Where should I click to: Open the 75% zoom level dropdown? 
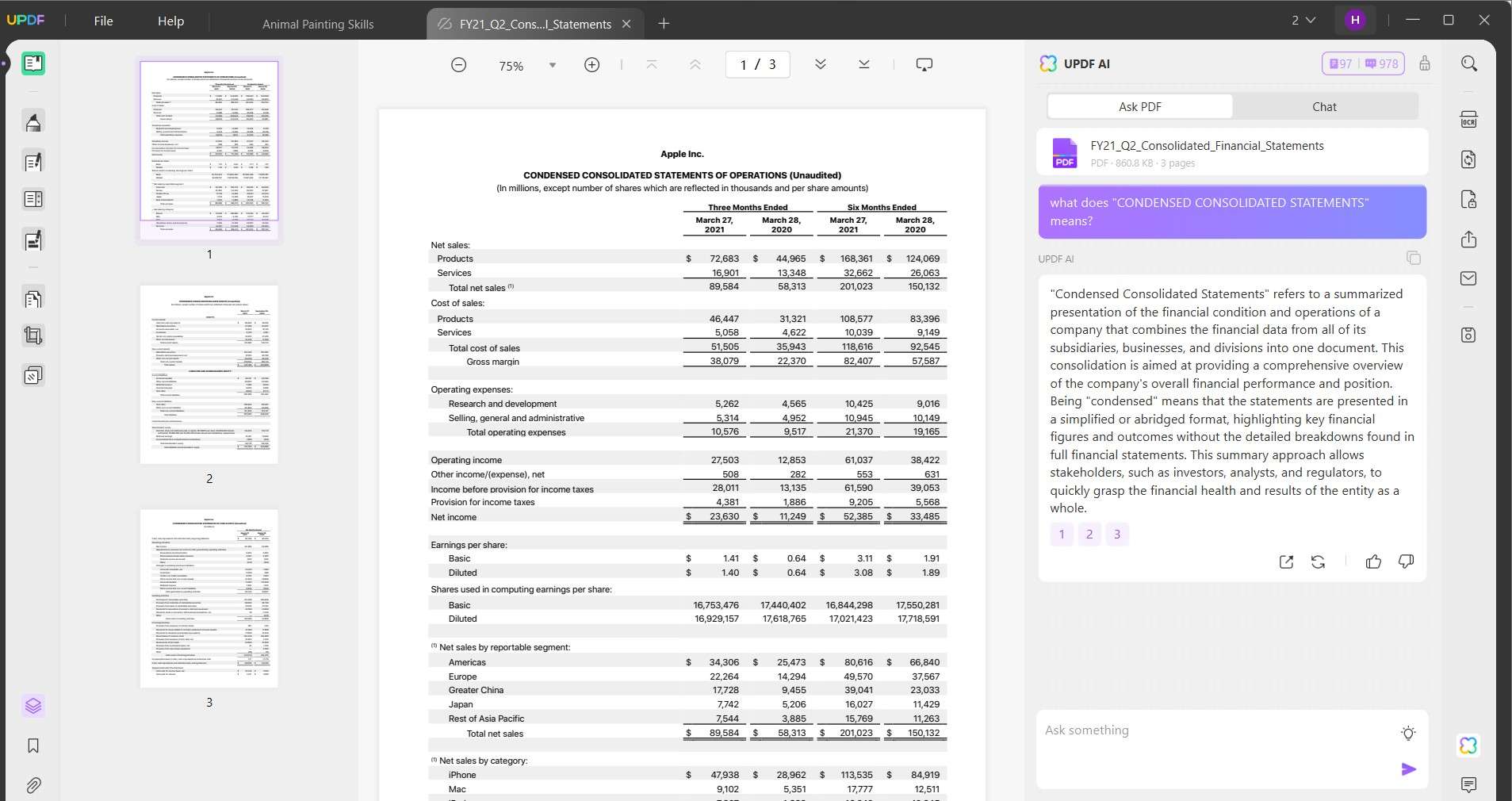[x=553, y=65]
